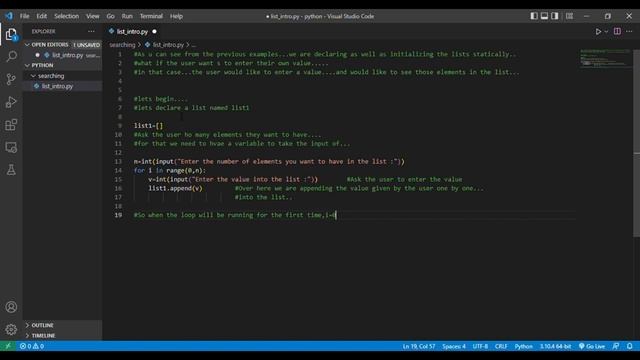This screenshot has height=360, width=640.
Task: Open the Accounts menu icon
Action: 11,307
